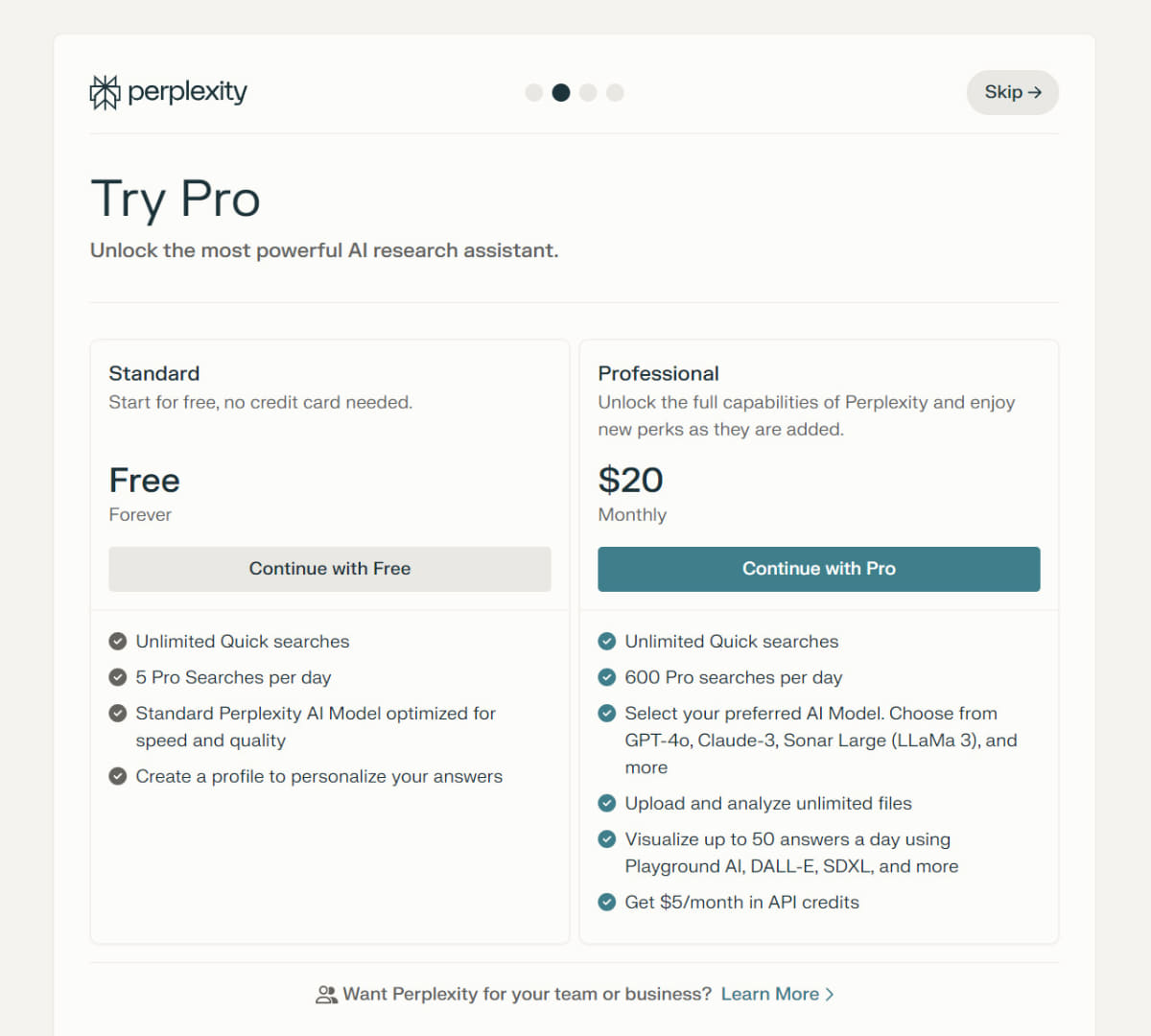Open the "Learn More" link

(770, 994)
